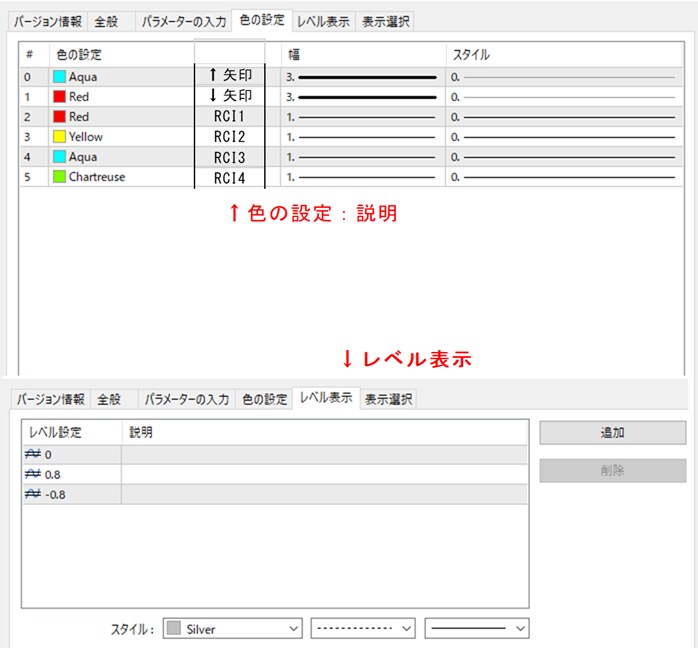This screenshot has height=648, width=698.
Task: Open バージョン情報 tab in lower dialog
Action: click(50, 399)
